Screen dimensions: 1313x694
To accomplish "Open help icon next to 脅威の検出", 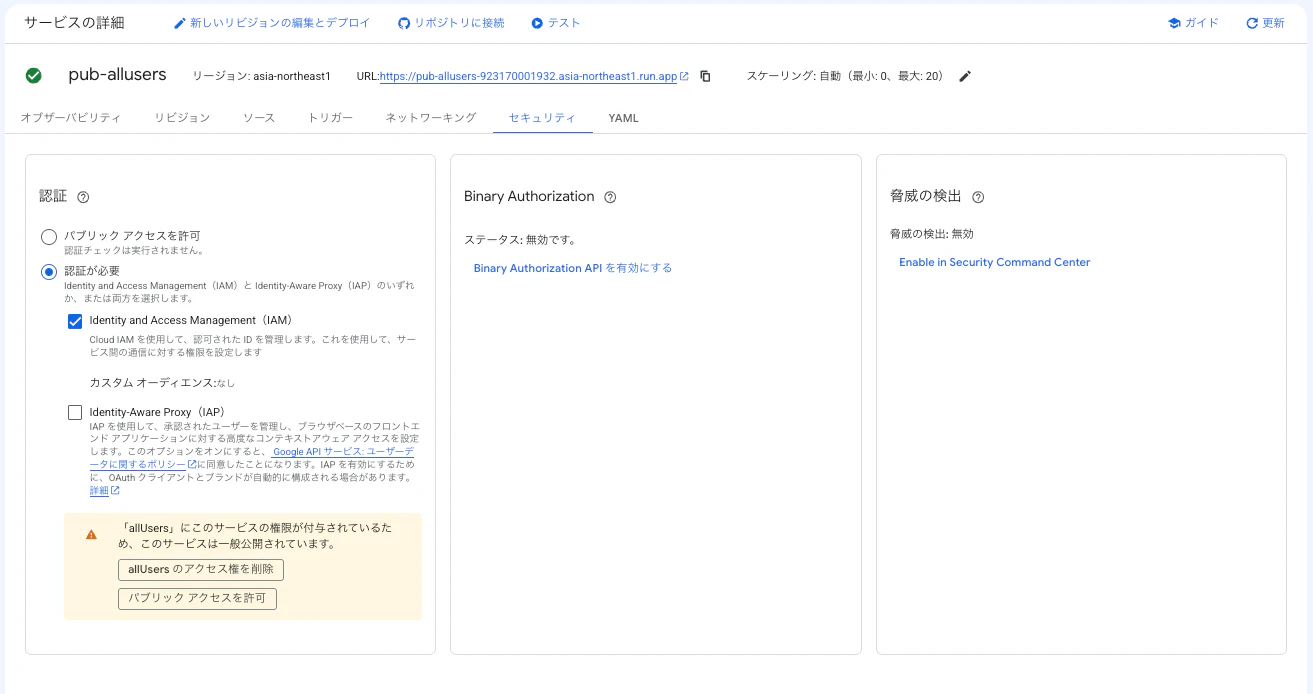I will click(978, 197).
